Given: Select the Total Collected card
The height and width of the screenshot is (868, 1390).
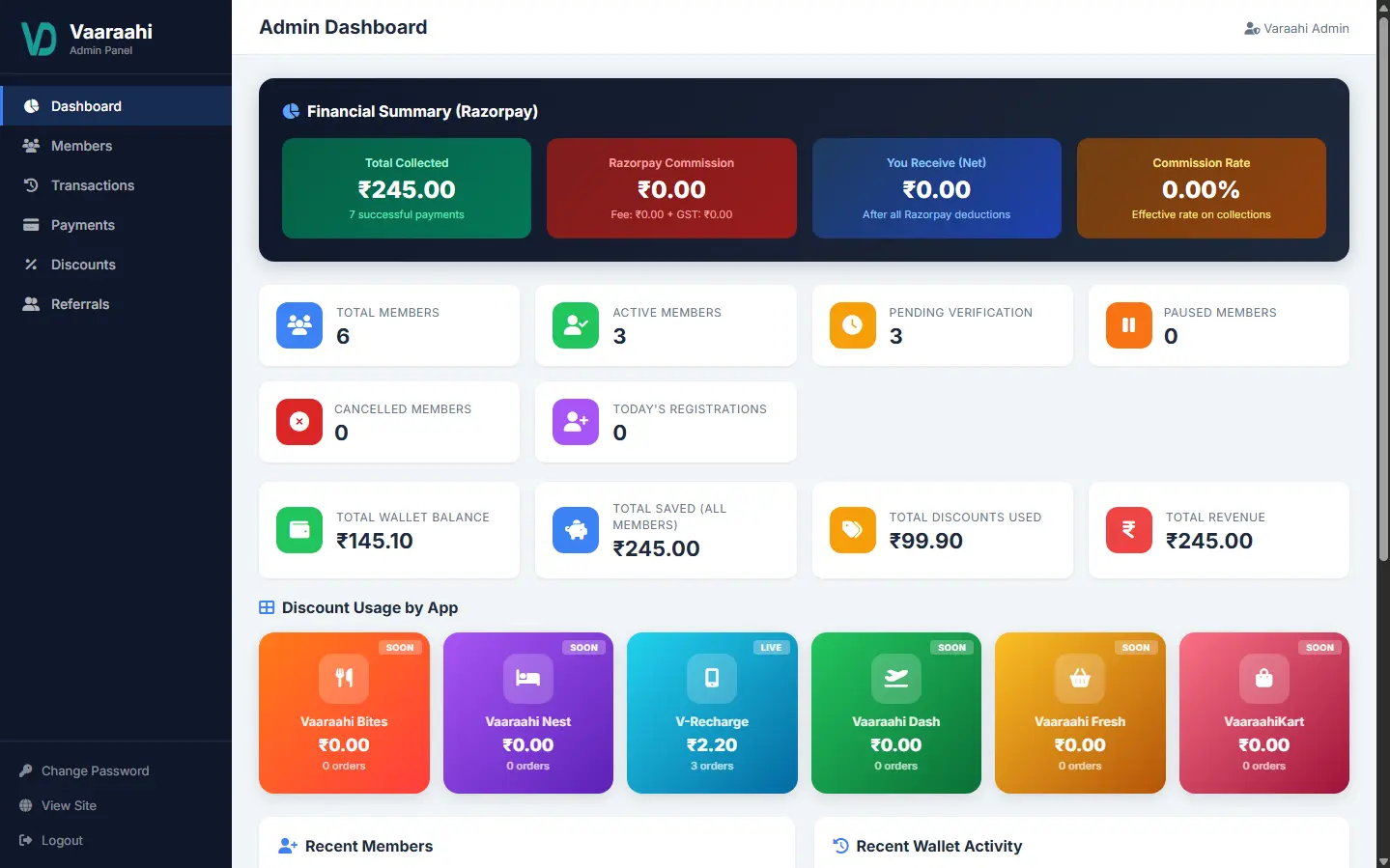Looking at the screenshot, I should pos(407,188).
